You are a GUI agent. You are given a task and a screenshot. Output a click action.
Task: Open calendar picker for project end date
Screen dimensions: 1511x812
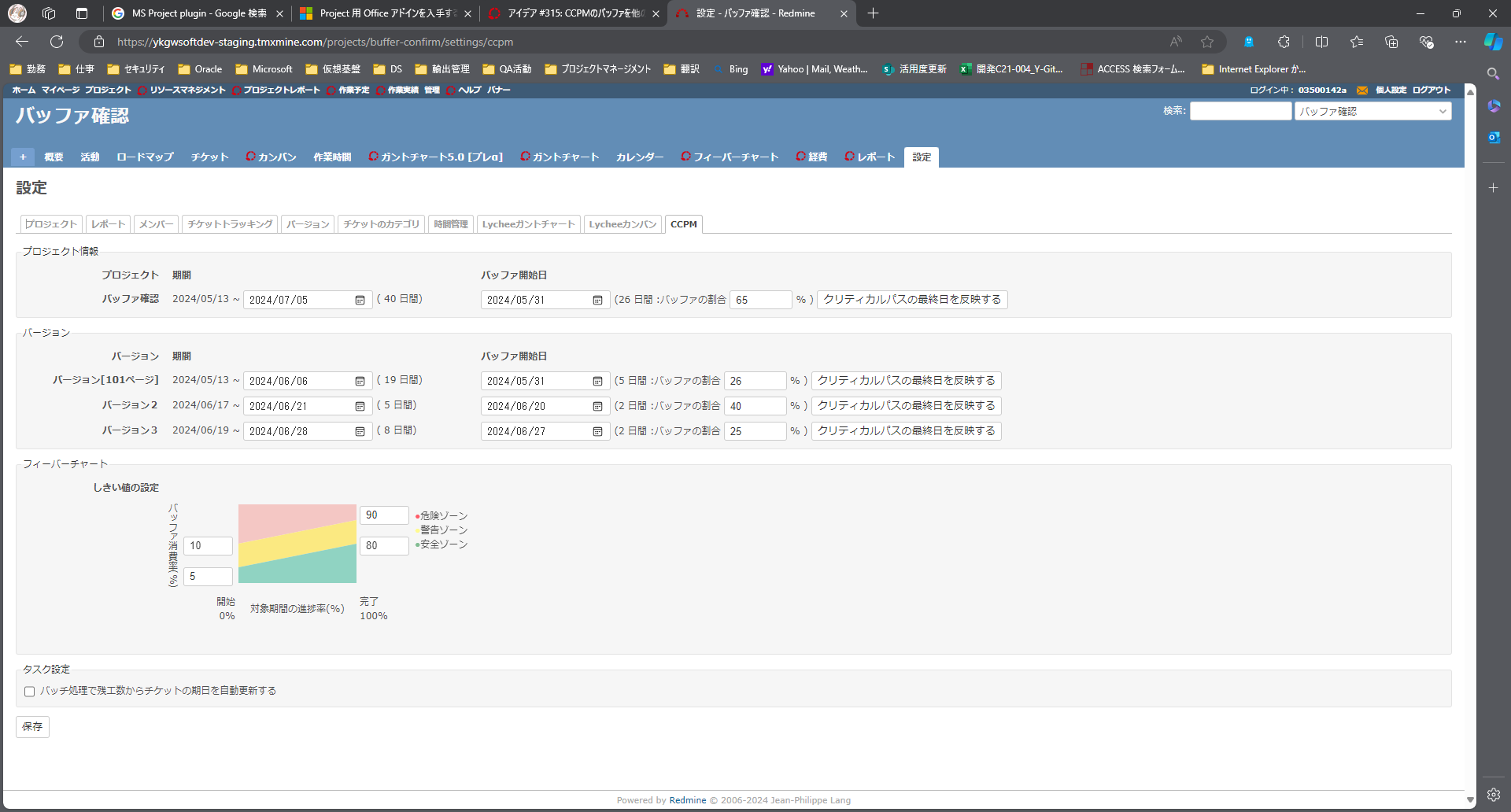pos(360,301)
